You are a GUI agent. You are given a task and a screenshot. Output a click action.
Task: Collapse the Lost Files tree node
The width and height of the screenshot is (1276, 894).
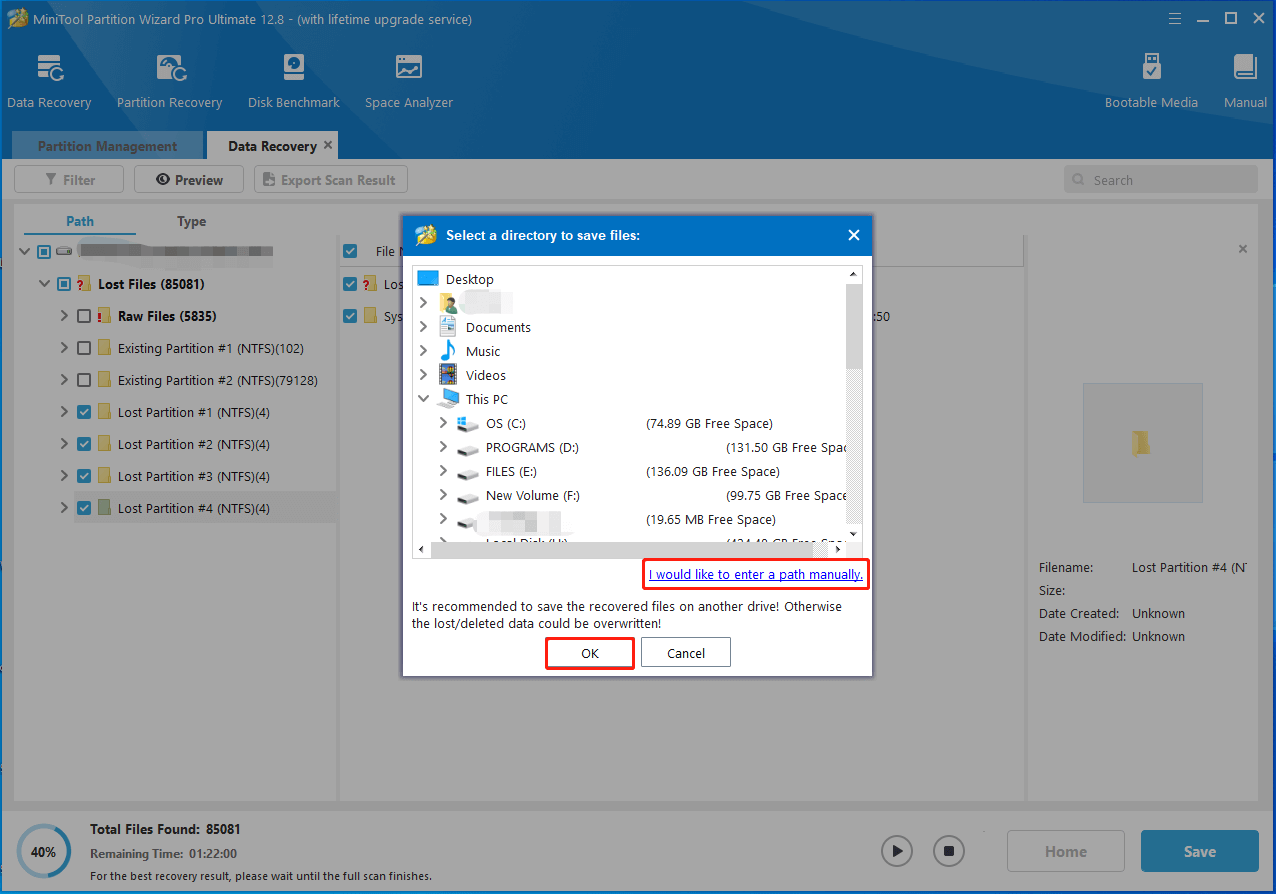click(44, 284)
